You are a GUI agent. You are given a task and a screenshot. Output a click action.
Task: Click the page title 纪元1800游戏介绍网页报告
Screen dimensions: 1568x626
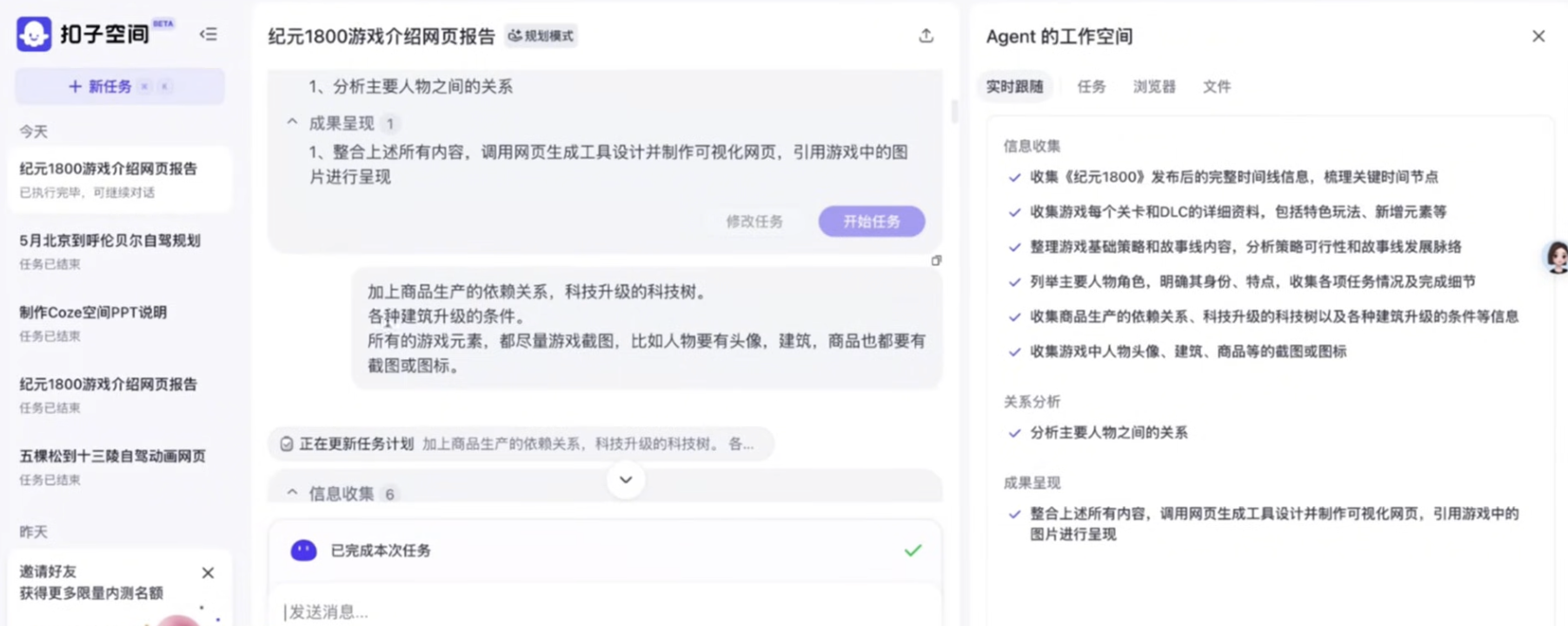tap(382, 37)
